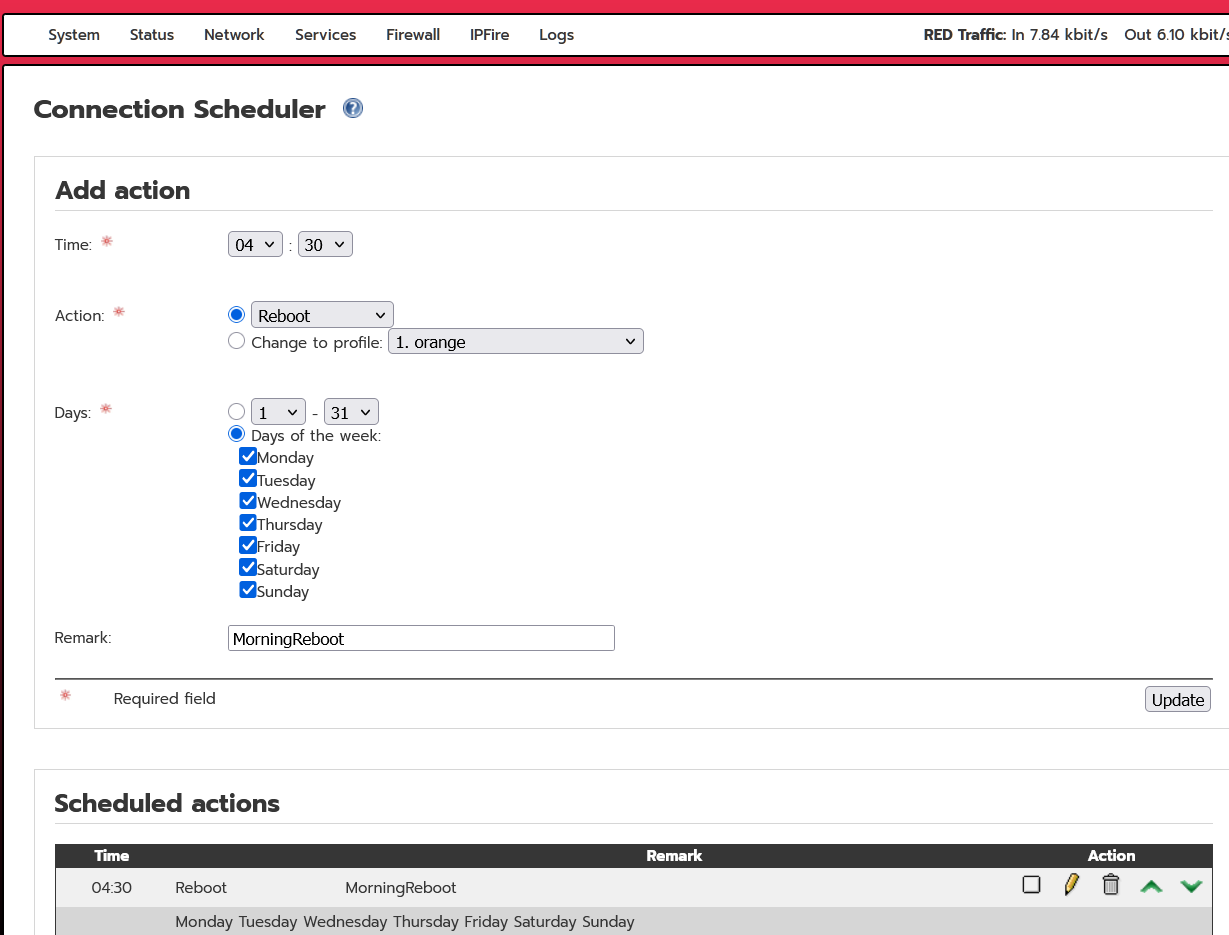Open the minute dropdown showing 30
The width and height of the screenshot is (1229, 935).
(x=325, y=244)
